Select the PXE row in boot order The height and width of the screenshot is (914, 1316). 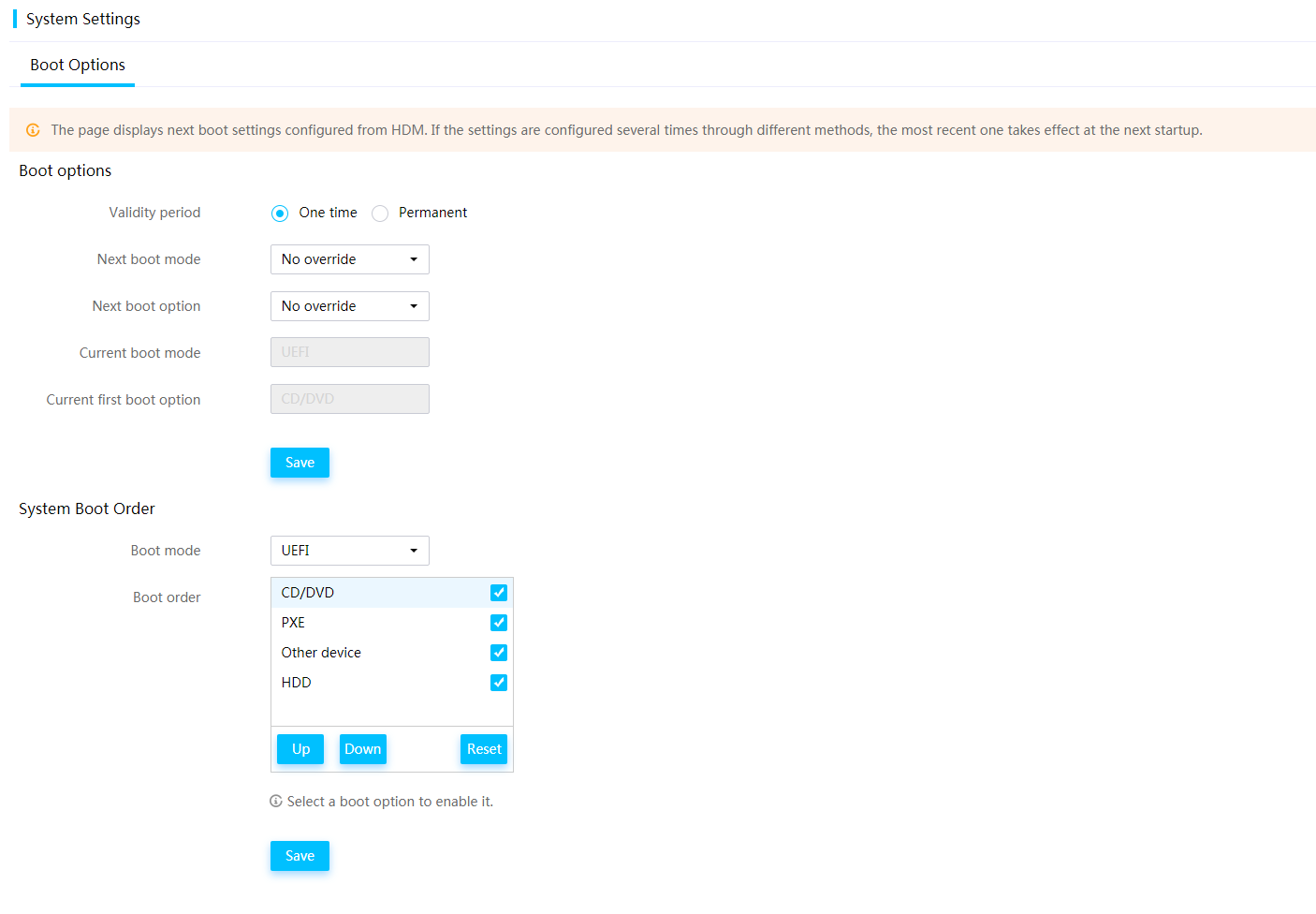(x=392, y=623)
